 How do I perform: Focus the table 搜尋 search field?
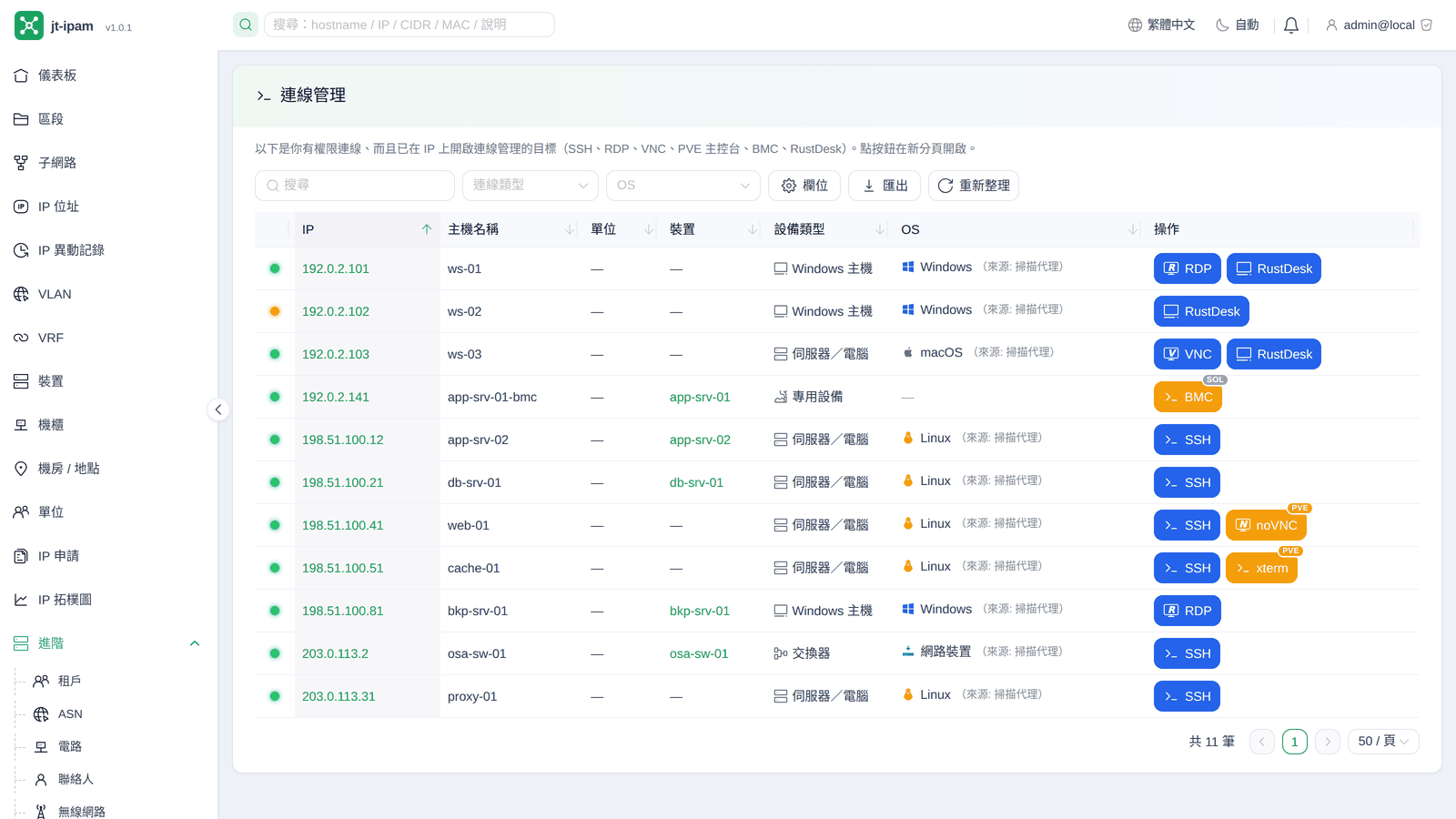[355, 186]
